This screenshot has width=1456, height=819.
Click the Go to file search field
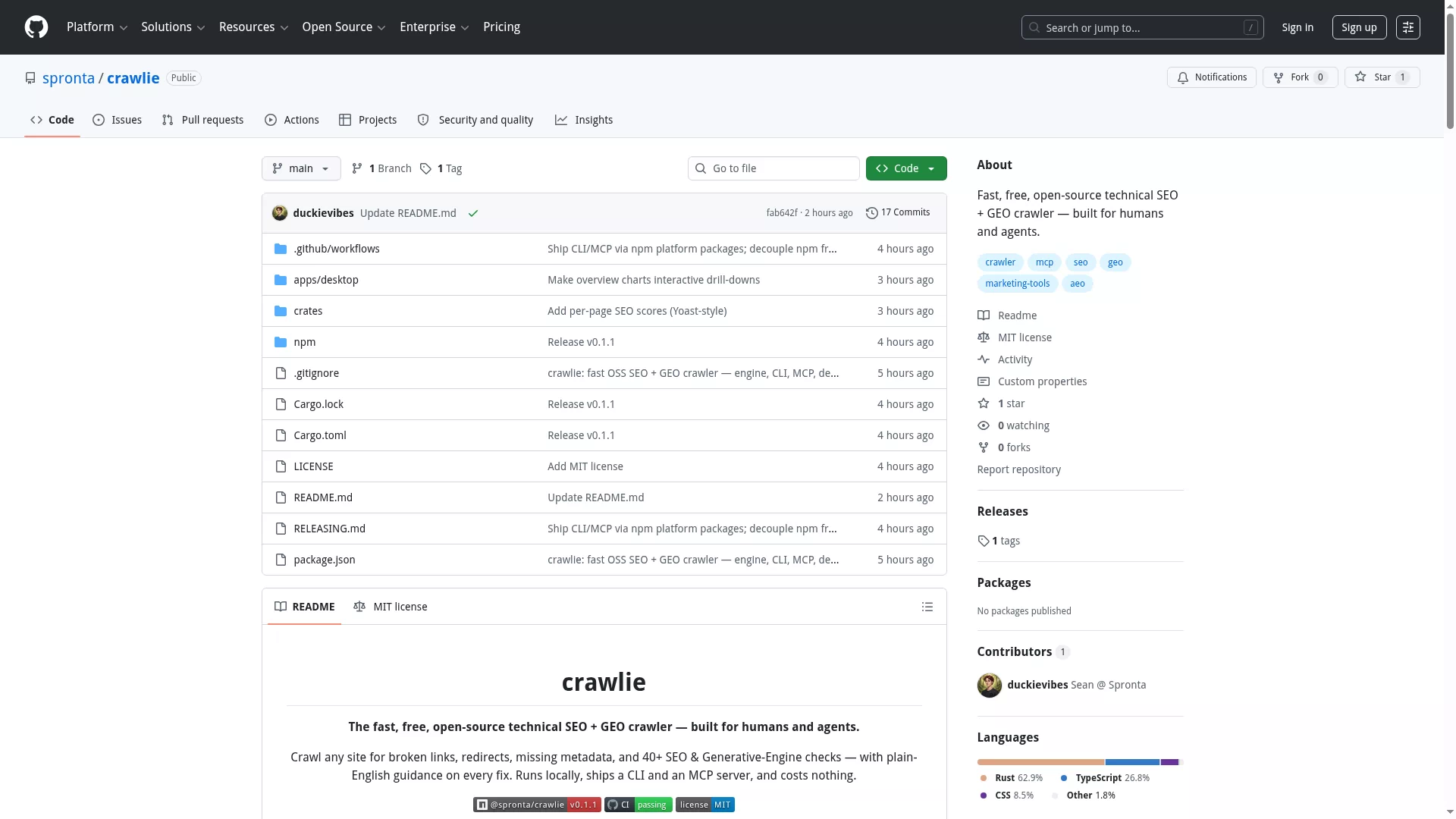(x=773, y=168)
